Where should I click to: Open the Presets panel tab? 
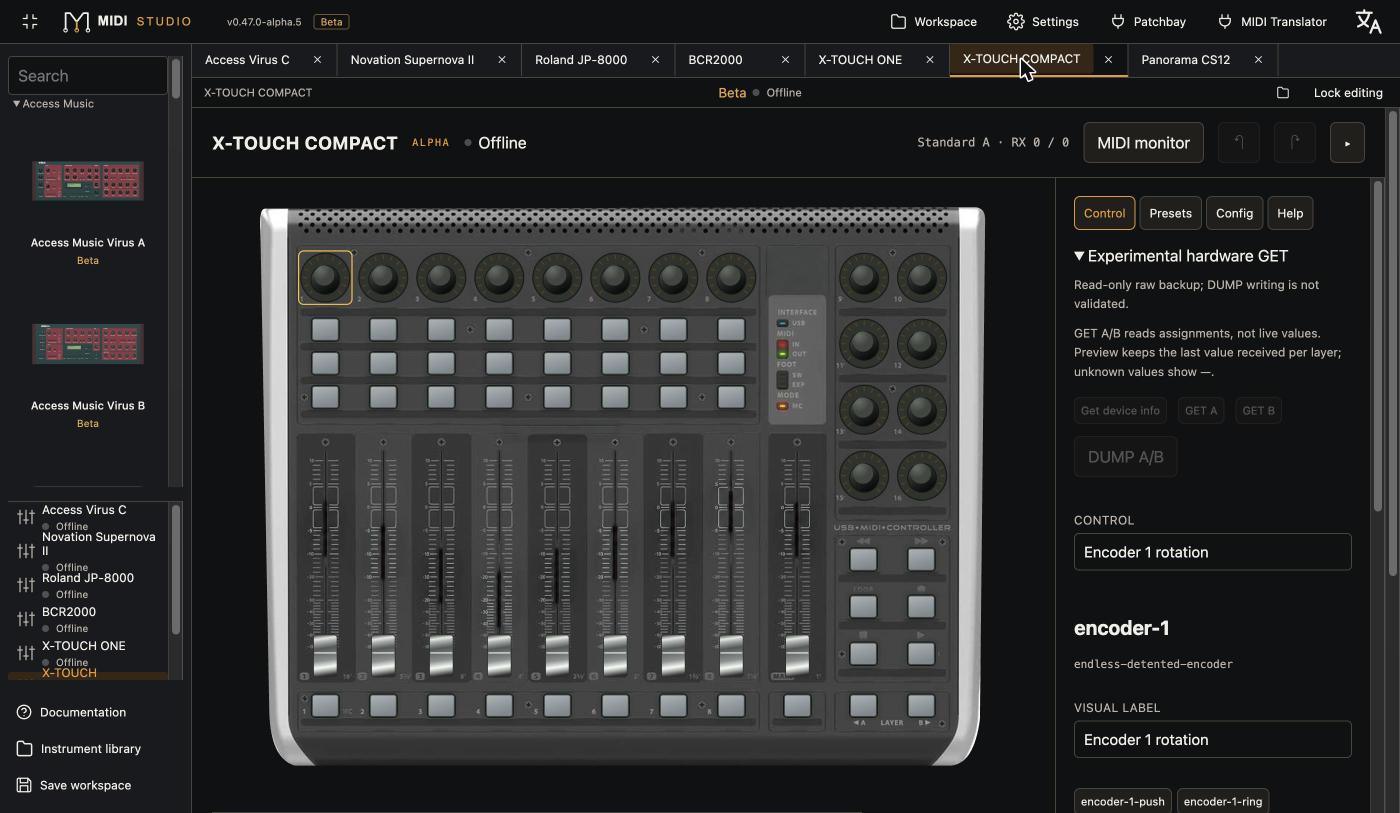[1170, 213]
